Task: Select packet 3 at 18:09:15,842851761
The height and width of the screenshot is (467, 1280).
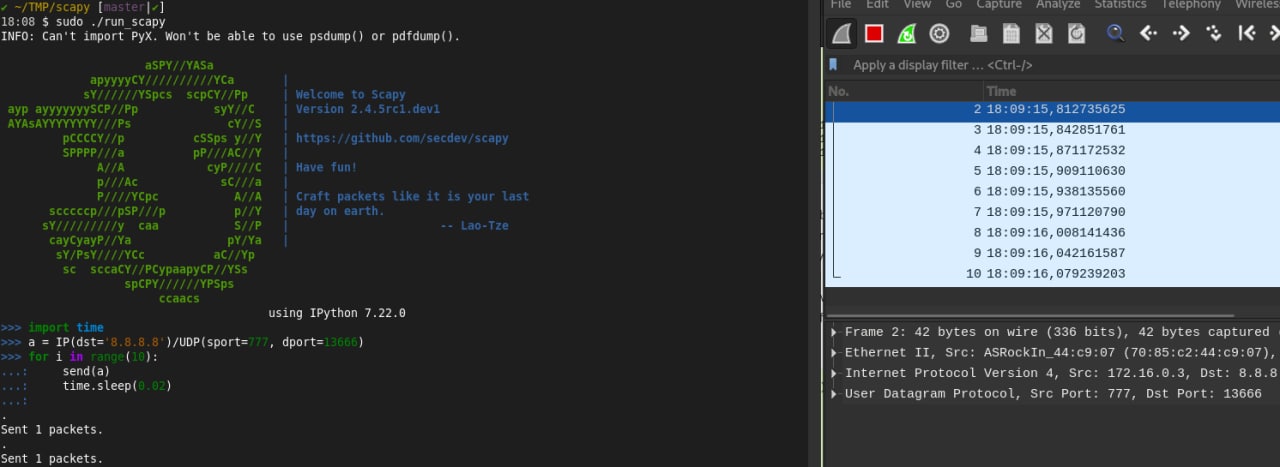Action: (x=1052, y=130)
